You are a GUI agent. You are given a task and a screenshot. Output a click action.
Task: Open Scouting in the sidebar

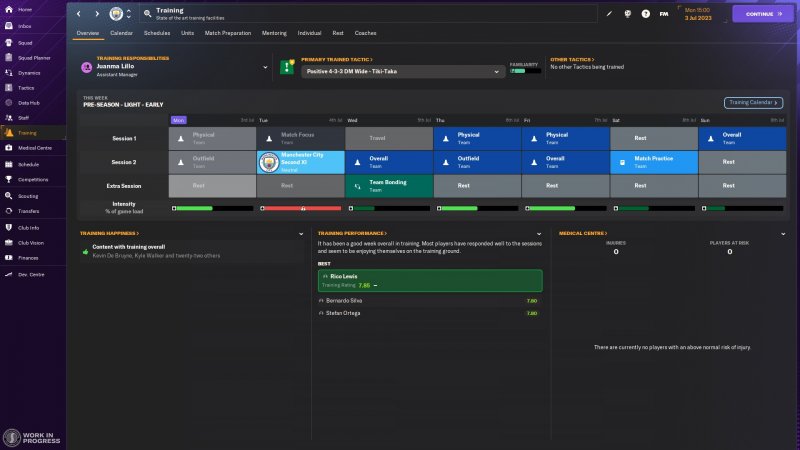pos(27,195)
